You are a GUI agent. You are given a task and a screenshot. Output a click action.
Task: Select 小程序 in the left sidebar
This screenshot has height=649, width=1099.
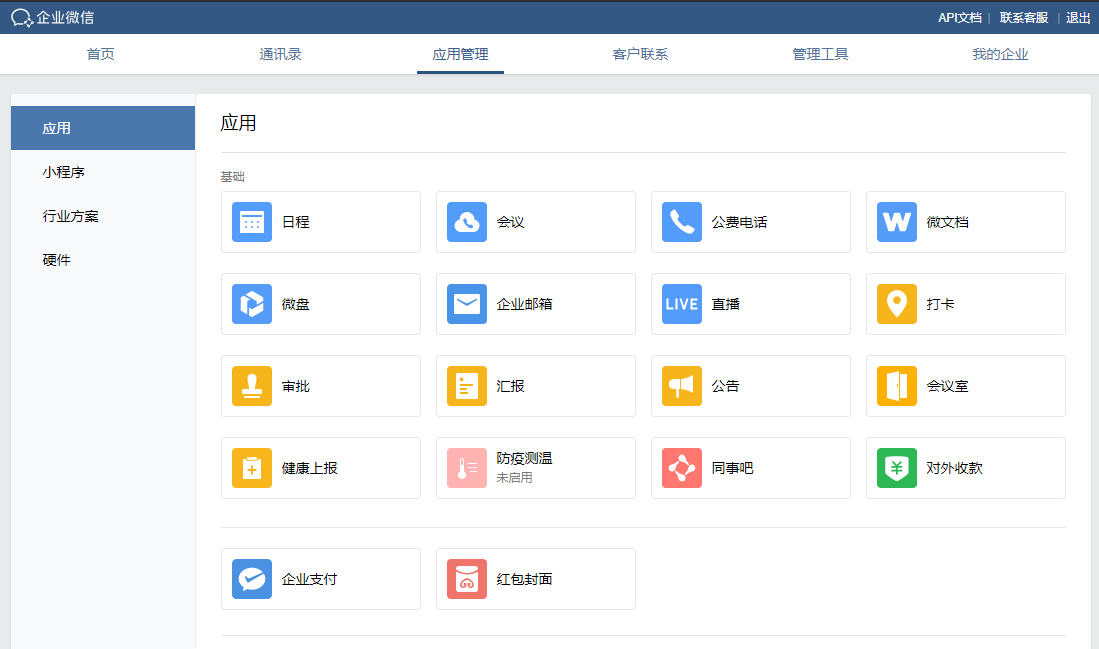click(64, 172)
